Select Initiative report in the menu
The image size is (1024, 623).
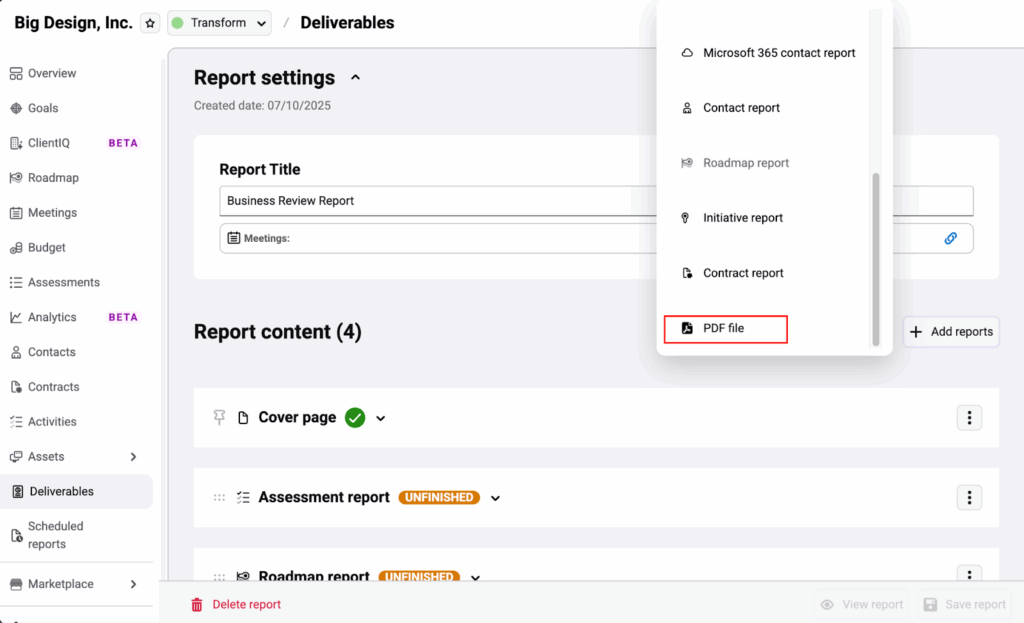click(742, 218)
